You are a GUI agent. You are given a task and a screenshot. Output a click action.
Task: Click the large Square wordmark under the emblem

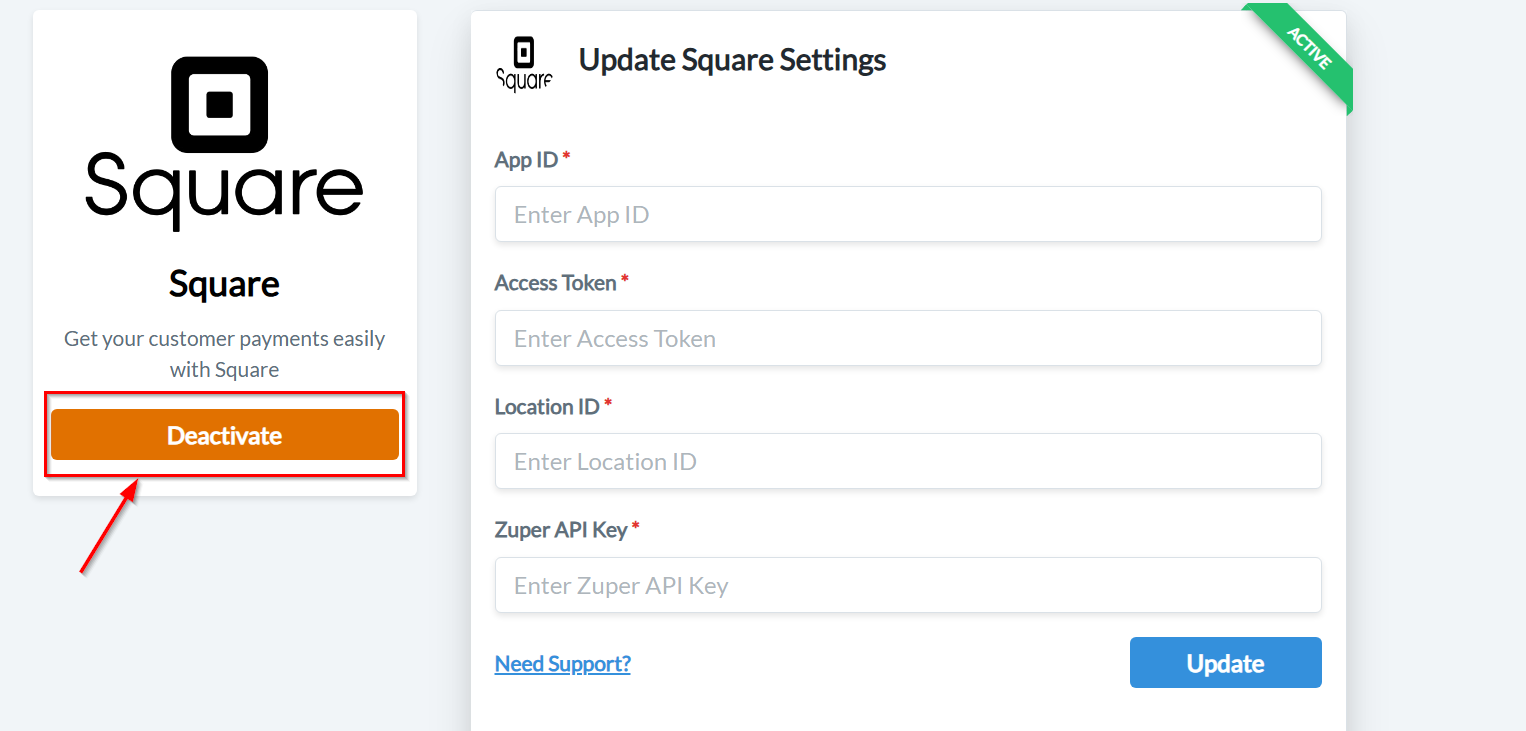(224, 190)
